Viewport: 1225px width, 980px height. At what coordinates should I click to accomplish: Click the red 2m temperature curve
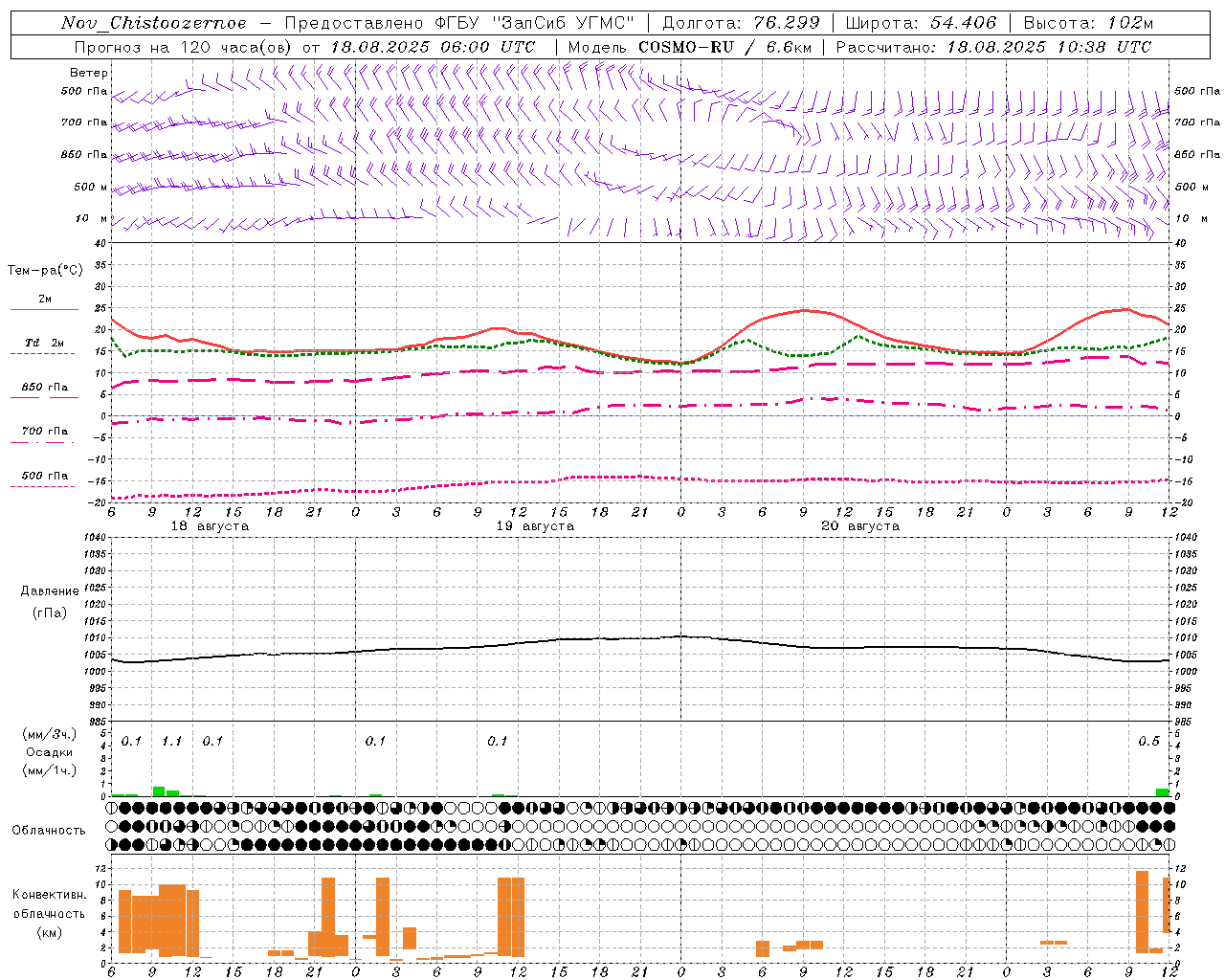tap(804, 310)
